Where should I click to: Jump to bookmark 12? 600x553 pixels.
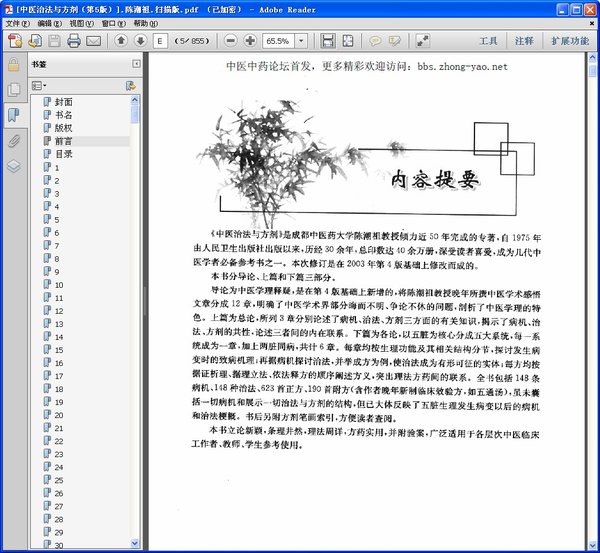pyautogui.click(x=59, y=311)
